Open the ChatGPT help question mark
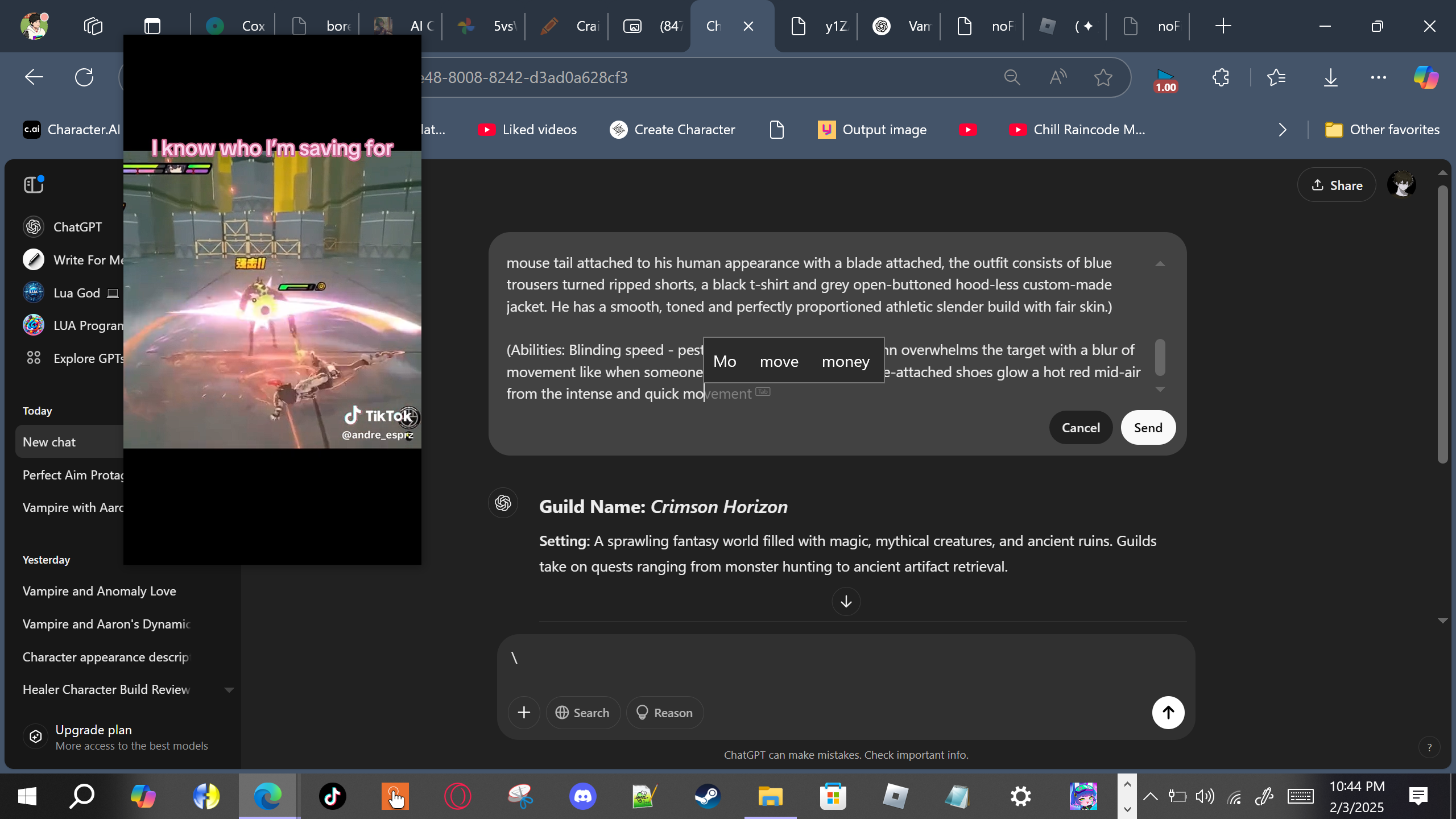The image size is (1456, 819). pos(1429,748)
